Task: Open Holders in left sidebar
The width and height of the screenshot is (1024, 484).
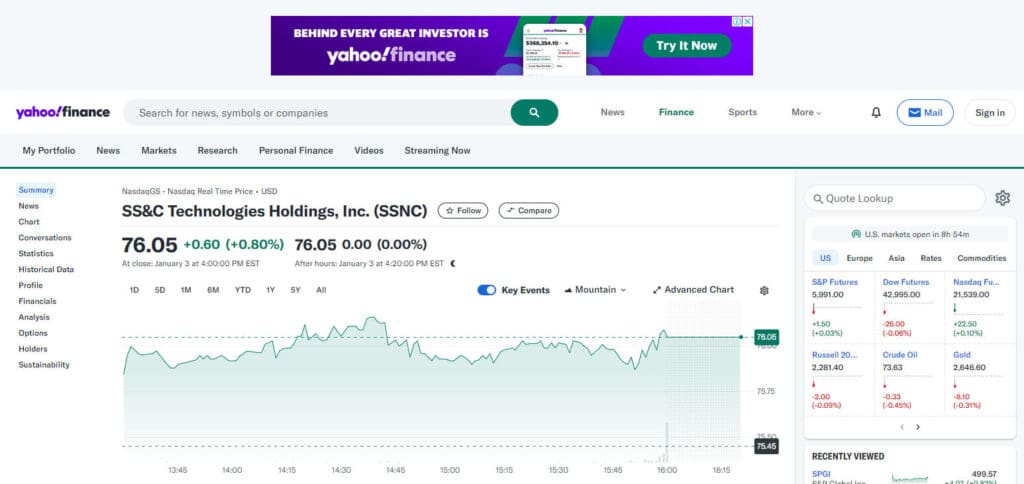Action: 33,349
